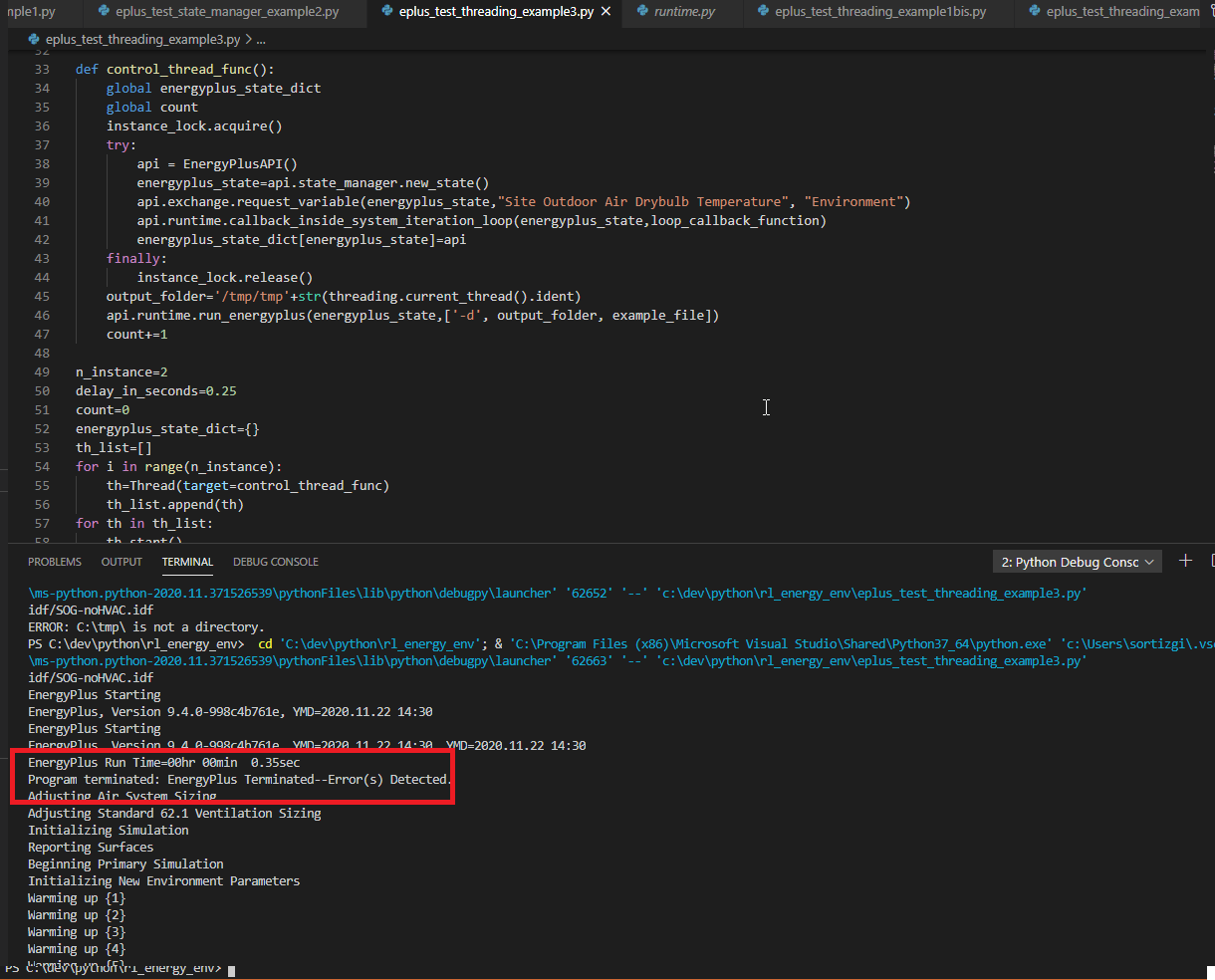The width and height of the screenshot is (1215, 980).
Task: Click 'Reporting Surfaces' terminal output
Action: (91, 848)
